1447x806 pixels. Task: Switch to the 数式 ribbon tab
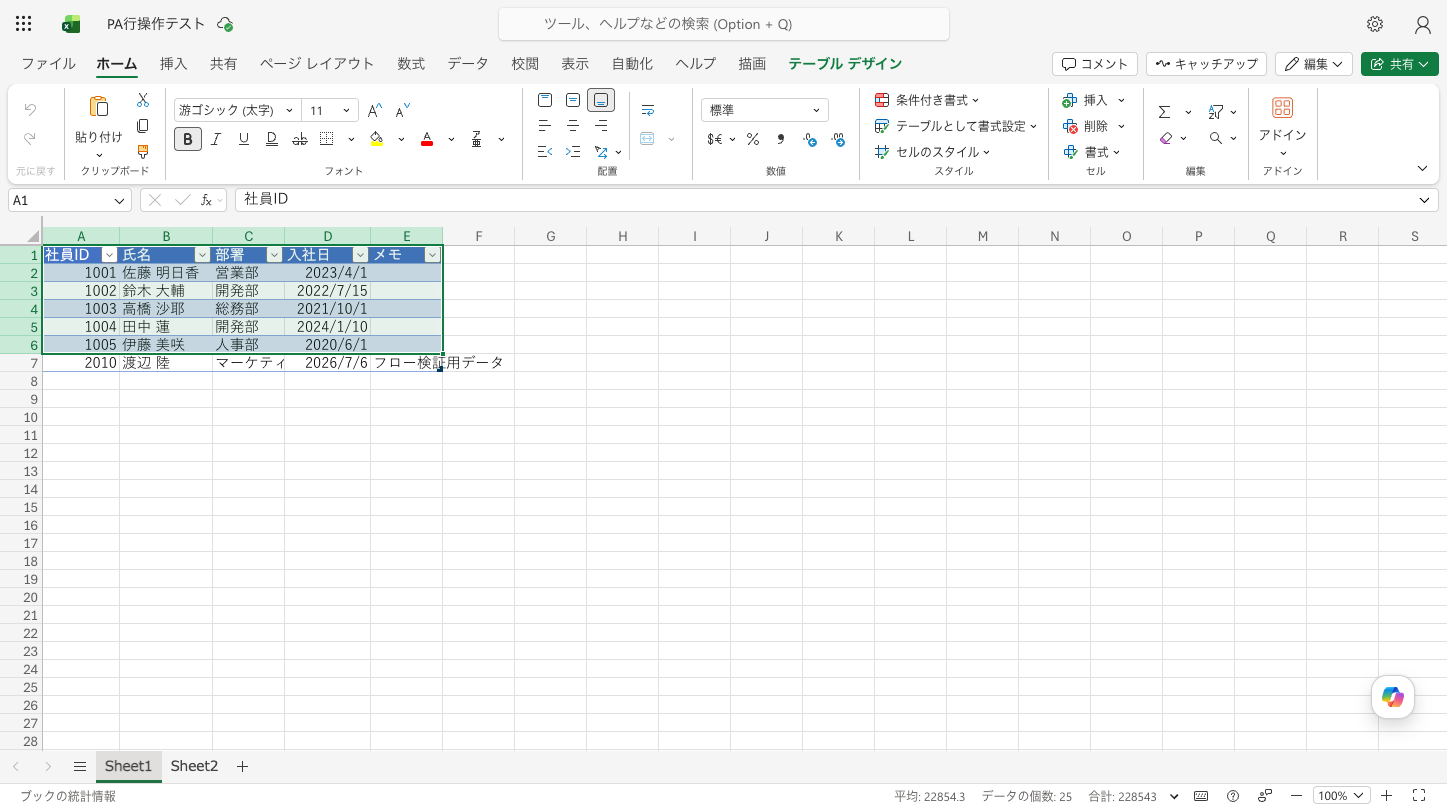411,64
